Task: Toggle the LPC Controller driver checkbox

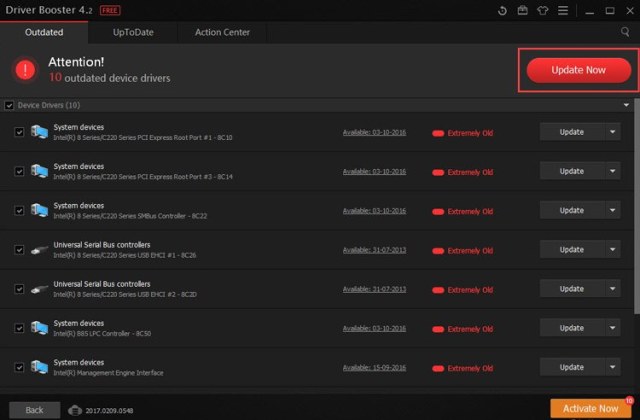Action: click(20, 327)
